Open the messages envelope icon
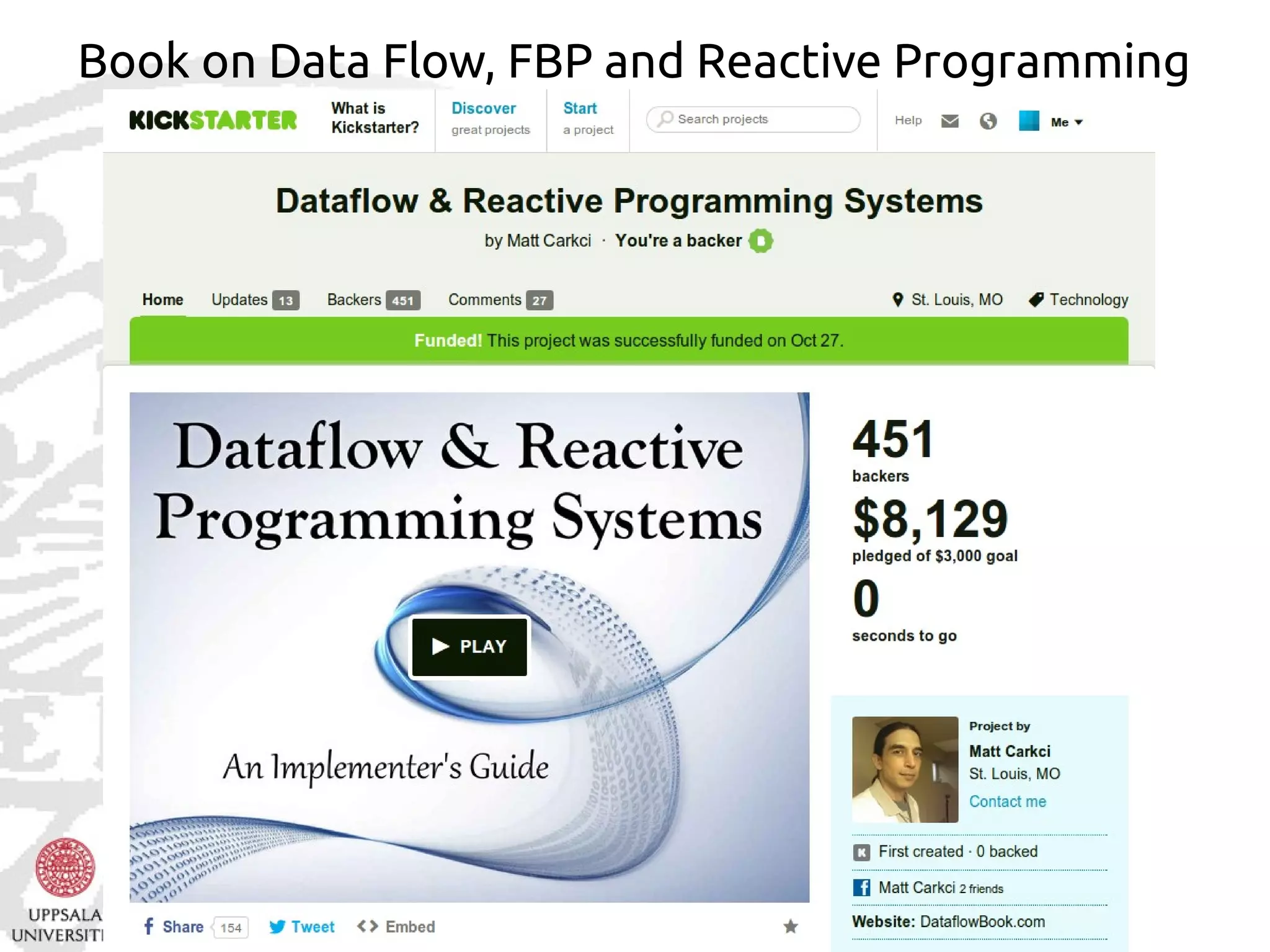 tap(949, 121)
